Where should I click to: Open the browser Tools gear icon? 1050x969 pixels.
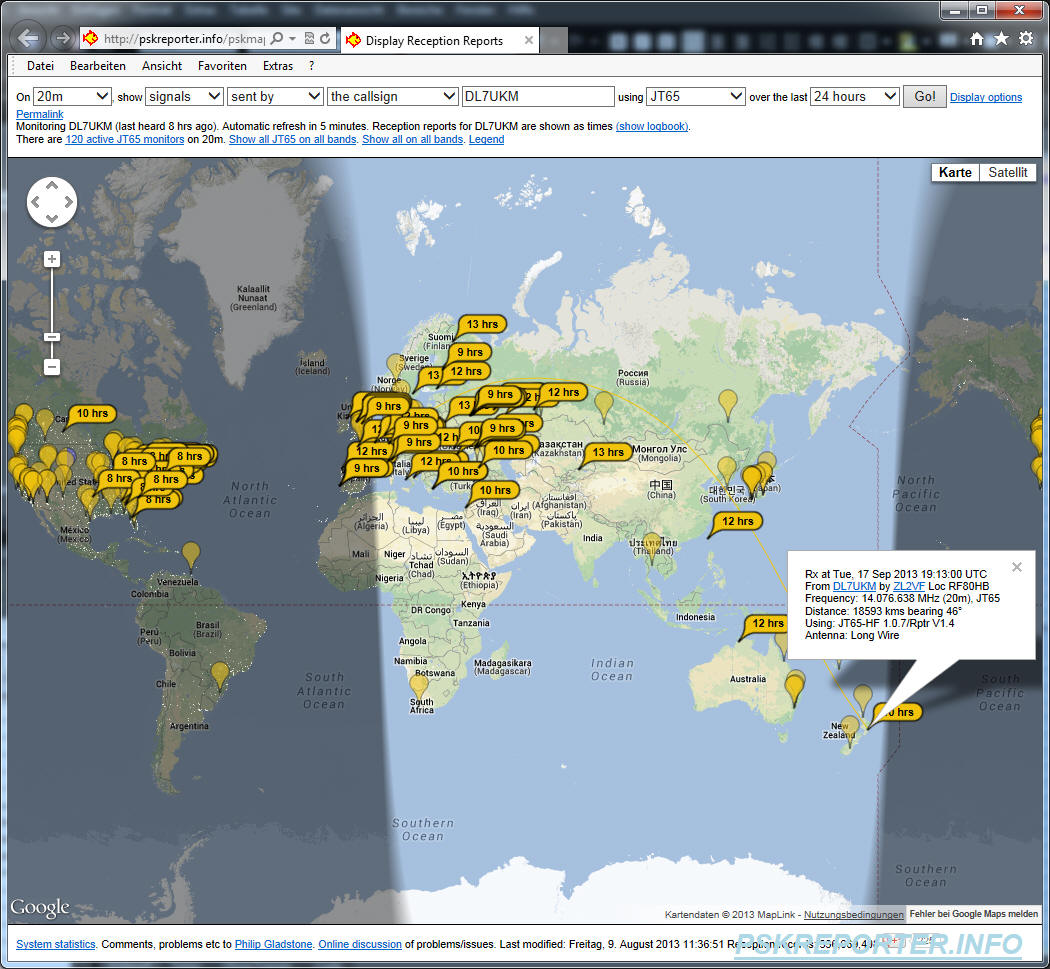tap(1026, 38)
